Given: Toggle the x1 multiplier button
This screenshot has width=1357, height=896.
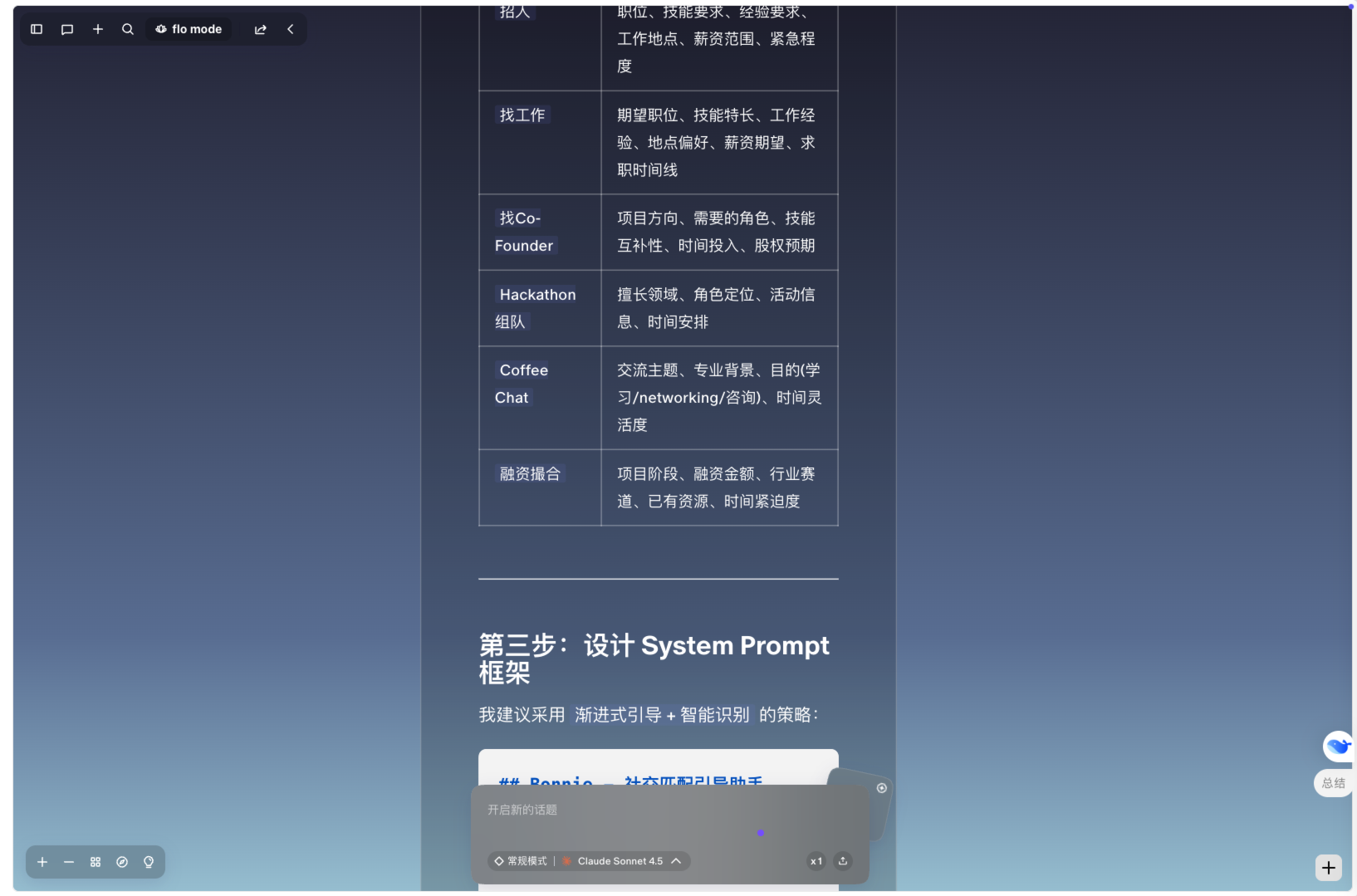Looking at the screenshot, I should pyautogui.click(x=816, y=861).
